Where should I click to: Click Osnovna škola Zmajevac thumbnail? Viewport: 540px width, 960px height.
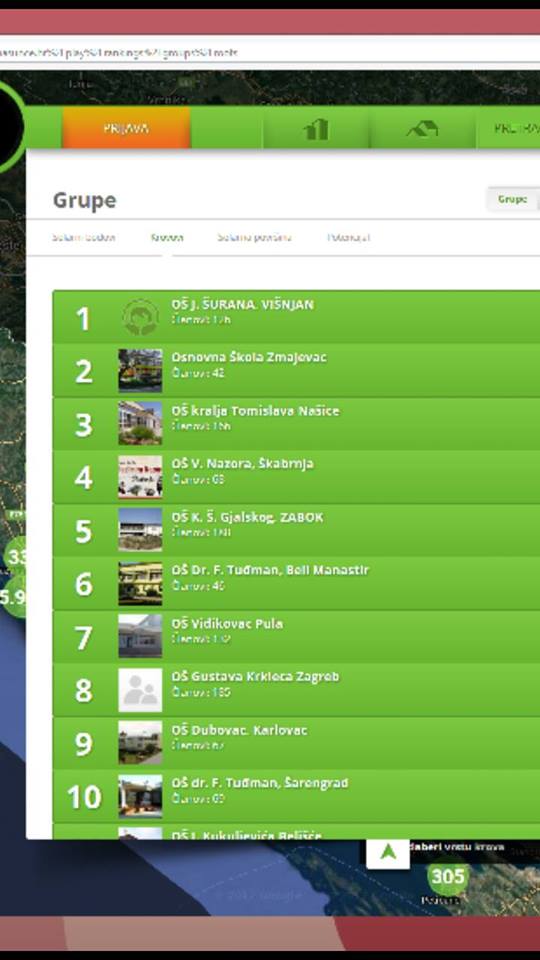click(x=140, y=370)
